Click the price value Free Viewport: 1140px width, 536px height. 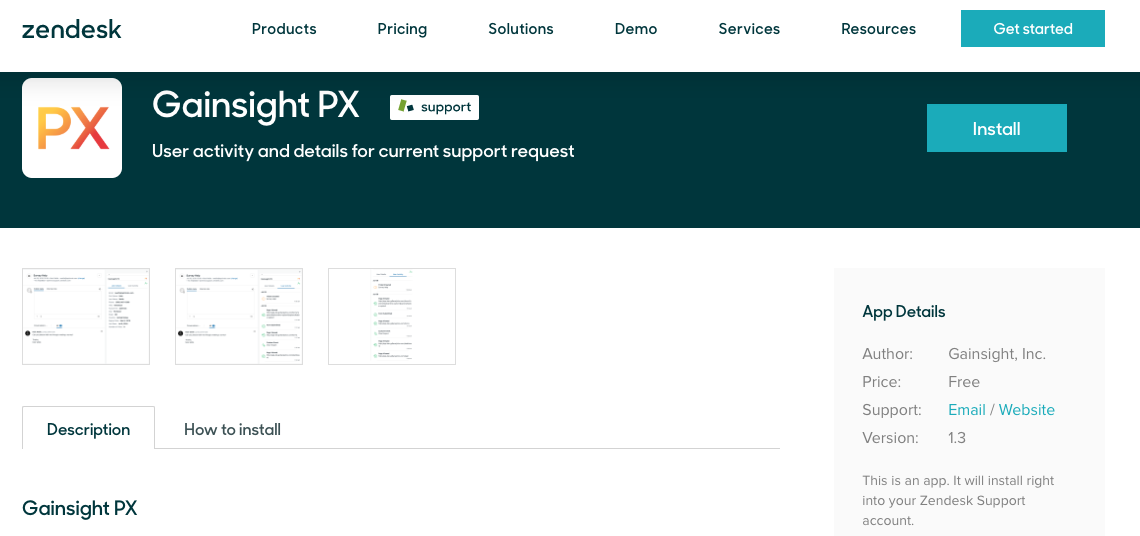click(964, 382)
